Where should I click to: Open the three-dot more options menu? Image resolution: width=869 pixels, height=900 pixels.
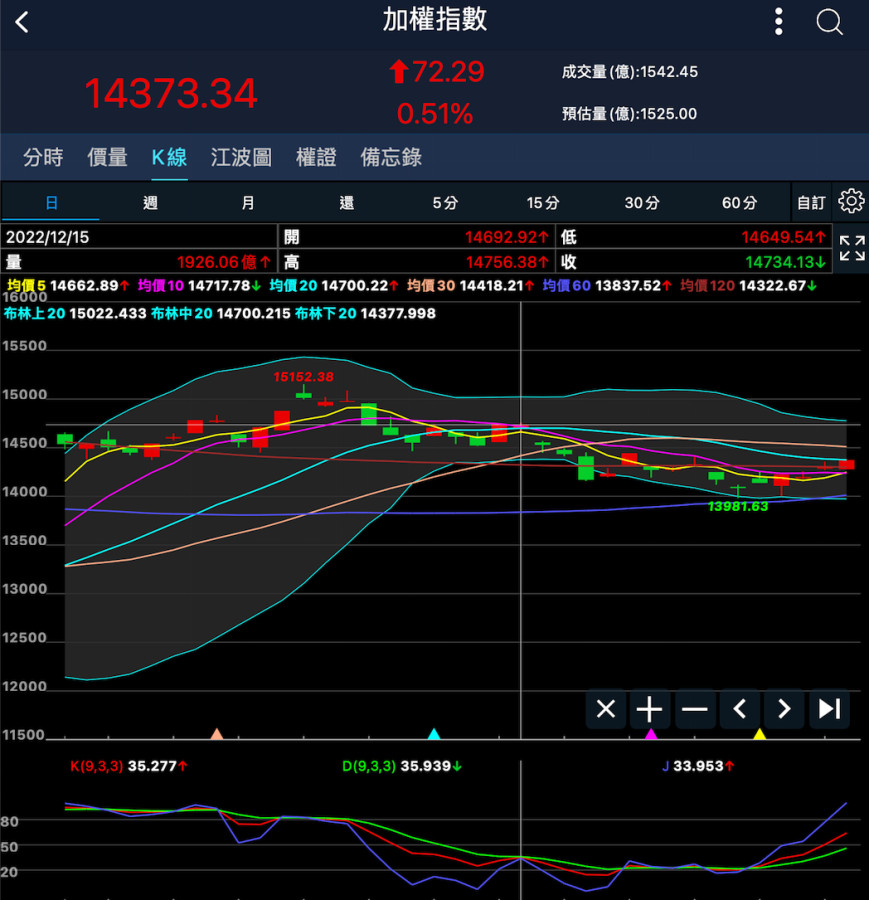779,21
